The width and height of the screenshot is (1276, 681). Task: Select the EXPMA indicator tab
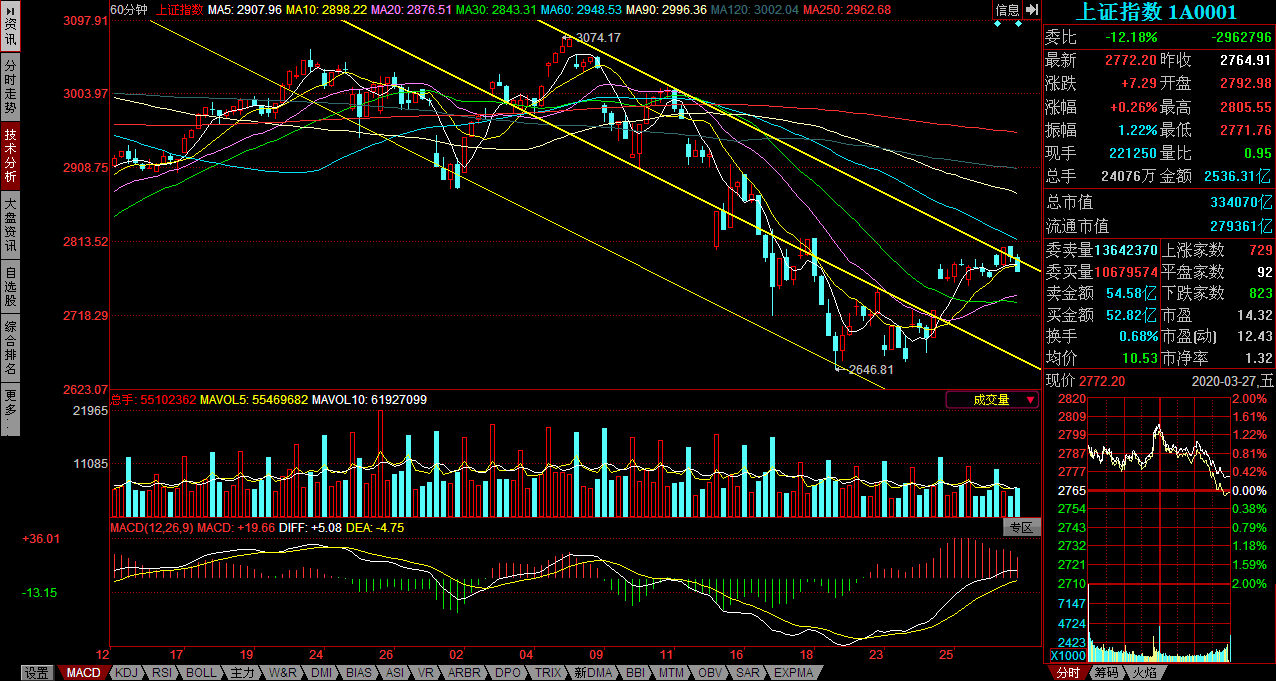(793, 673)
